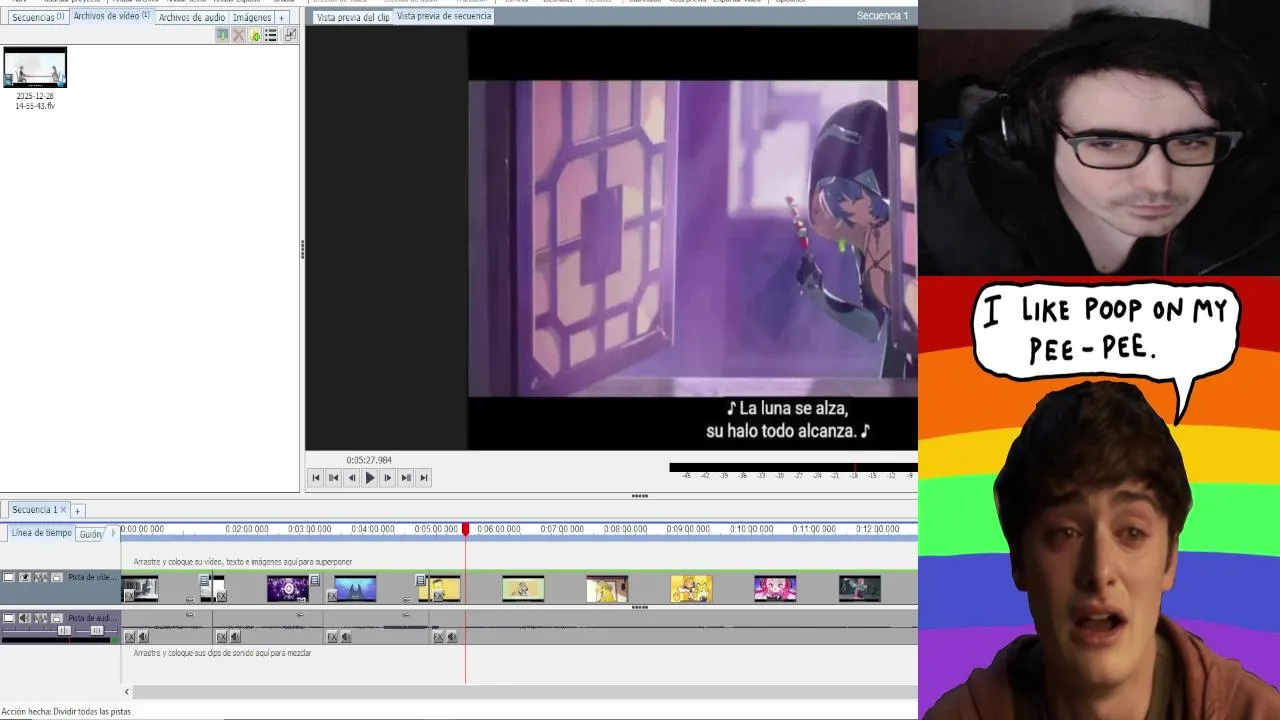
Task: Click the Secuencia 1 label above the preview
Action: [x=883, y=16]
